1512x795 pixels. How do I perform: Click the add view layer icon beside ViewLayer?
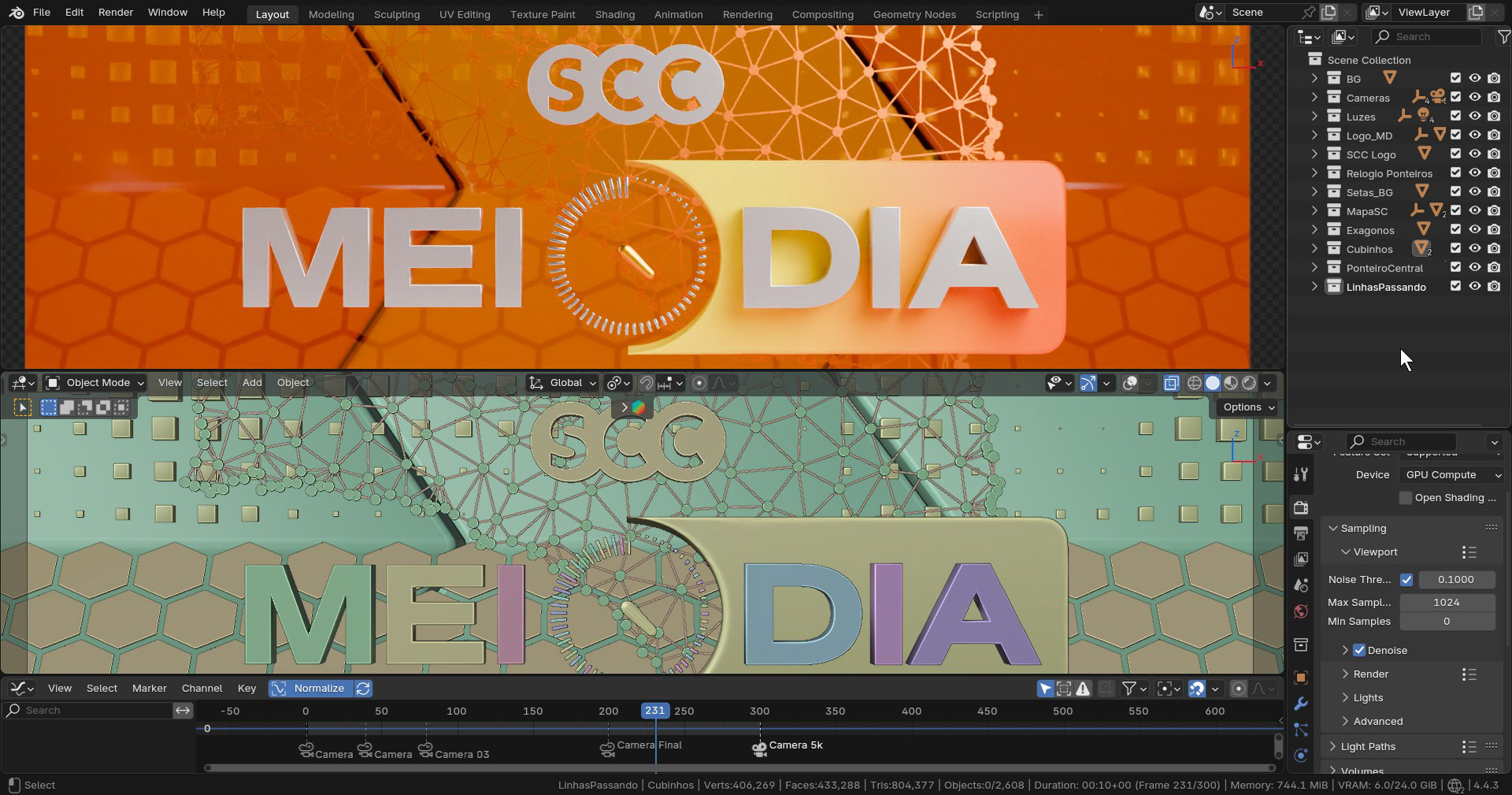(x=1475, y=13)
